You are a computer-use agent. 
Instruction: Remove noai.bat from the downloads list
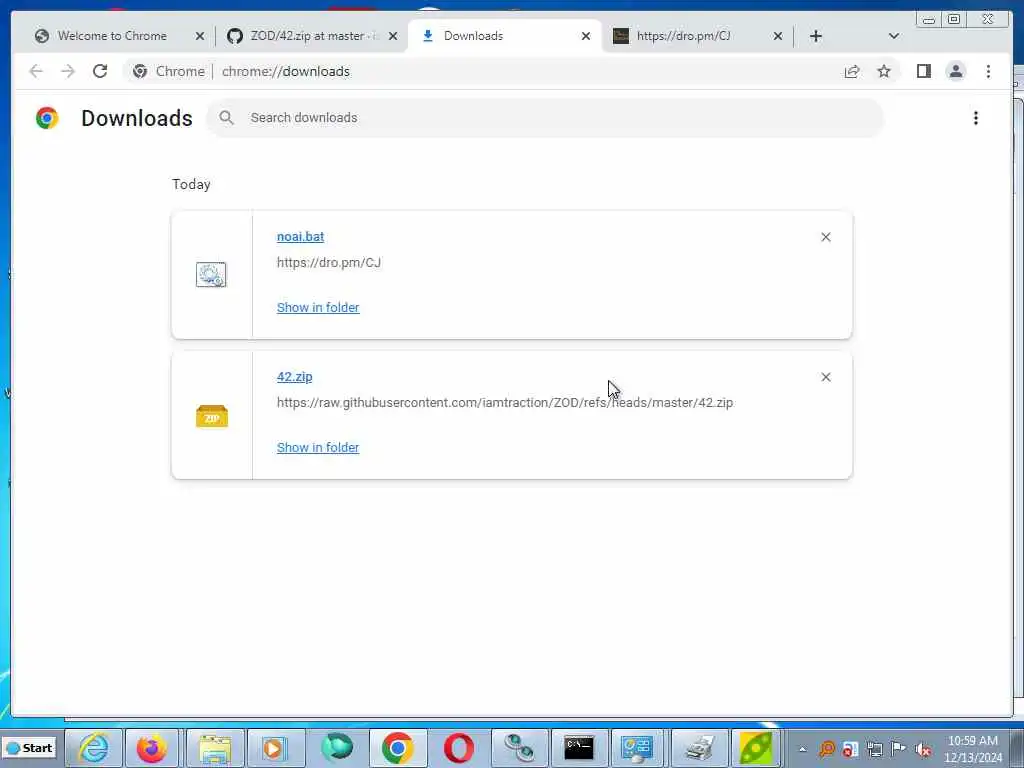[825, 237]
